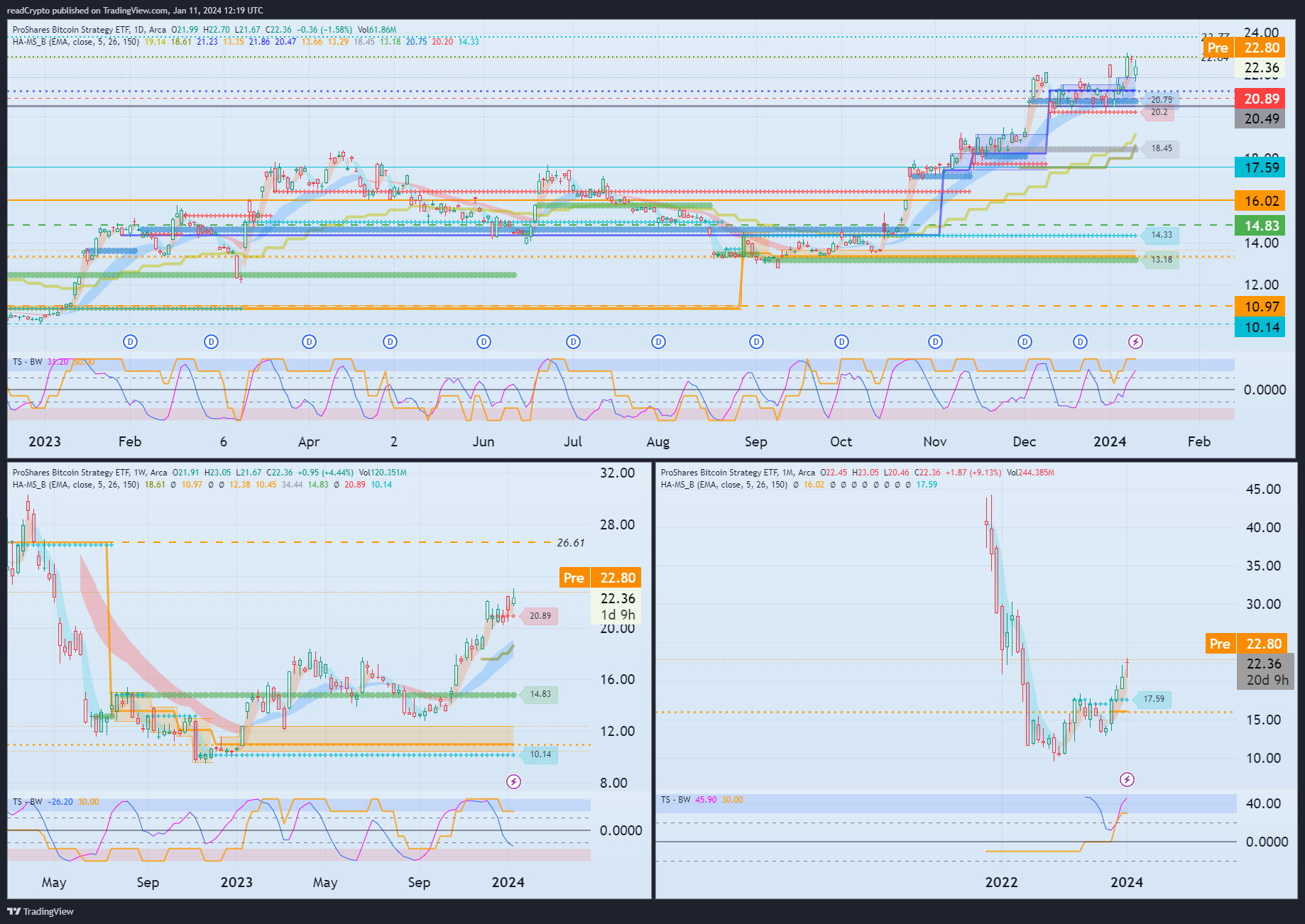Viewport: 1305px width, 924px height.
Task: Click the TradingView logo at bottom left
Action: (x=40, y=911)
